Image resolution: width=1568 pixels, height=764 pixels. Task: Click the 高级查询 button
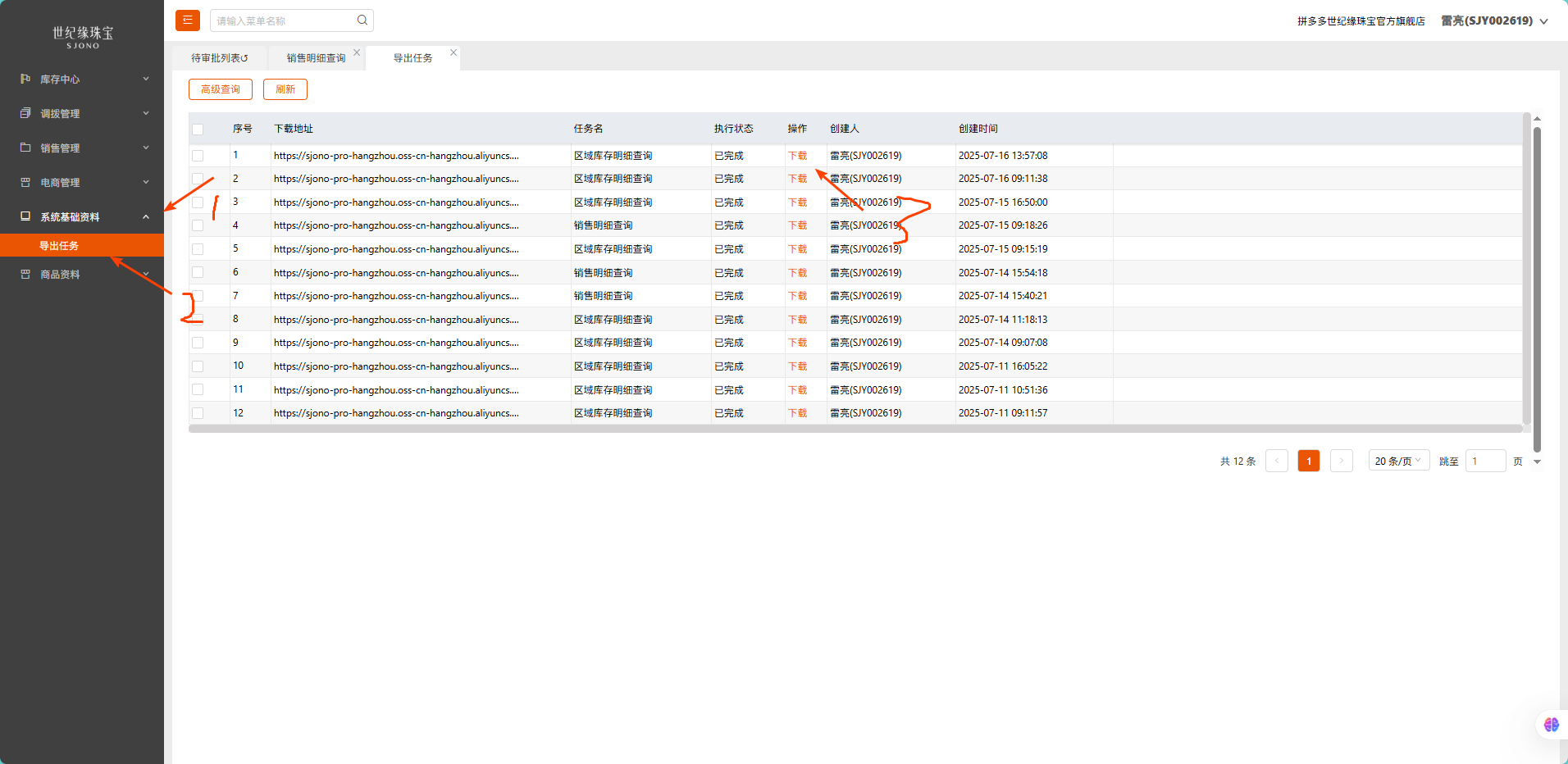click(221, 89)
